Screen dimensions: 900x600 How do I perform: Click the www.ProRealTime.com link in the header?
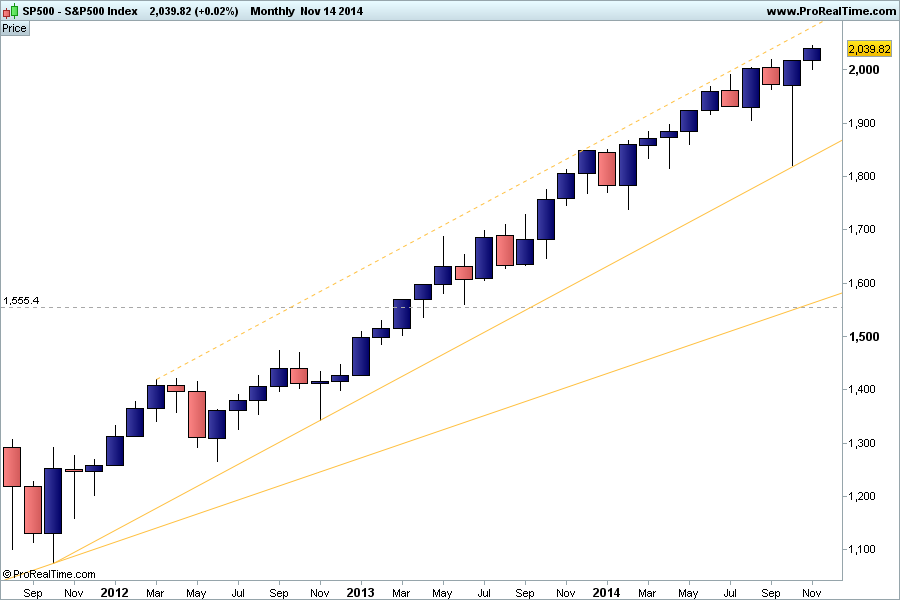click(x=831, y=11)
